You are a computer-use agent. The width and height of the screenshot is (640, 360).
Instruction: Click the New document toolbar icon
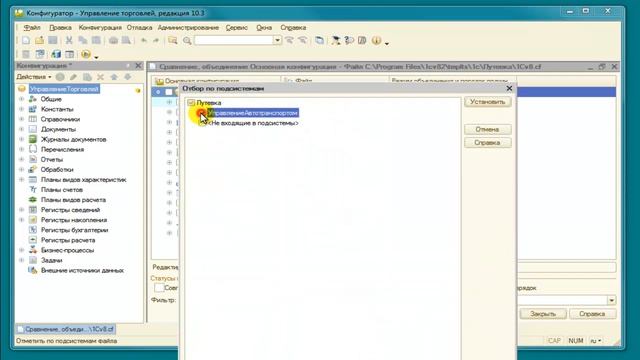tap(26, 40)
